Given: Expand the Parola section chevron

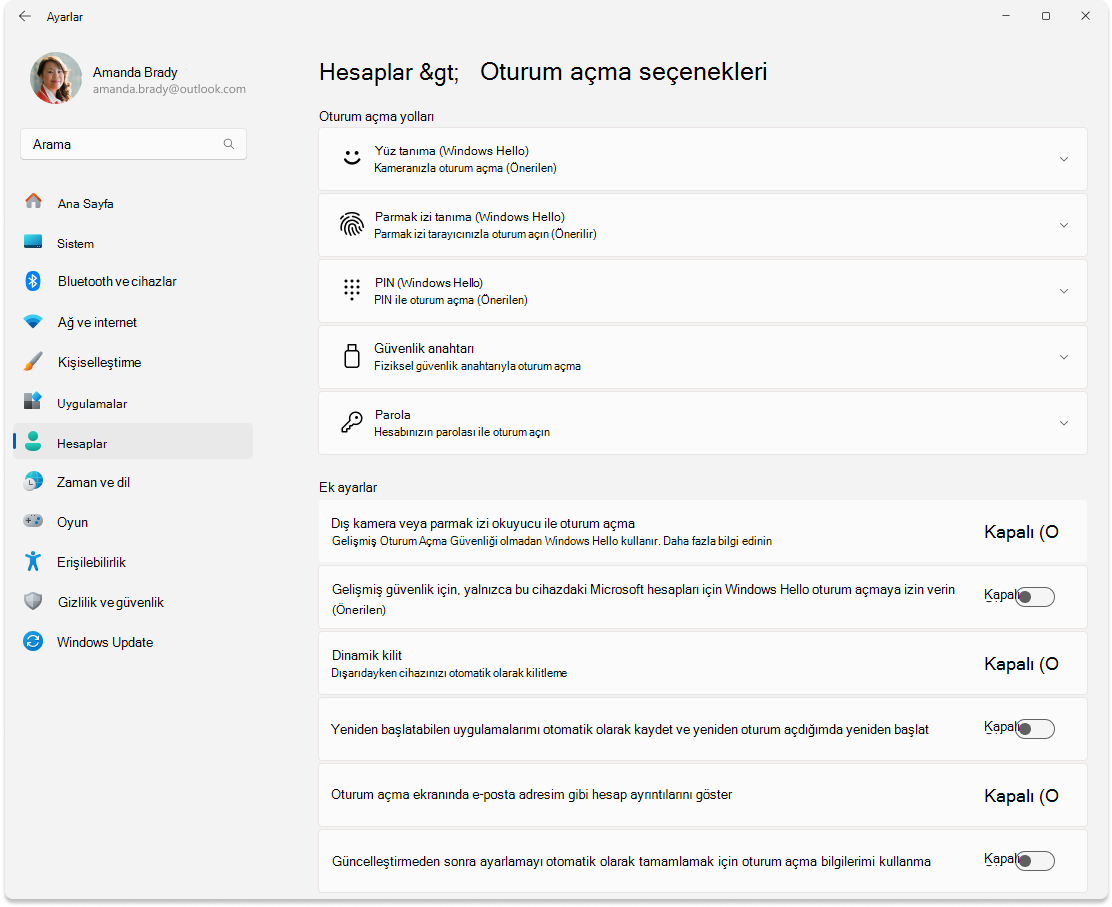Looking at the screenshot, I should 1064,423.
